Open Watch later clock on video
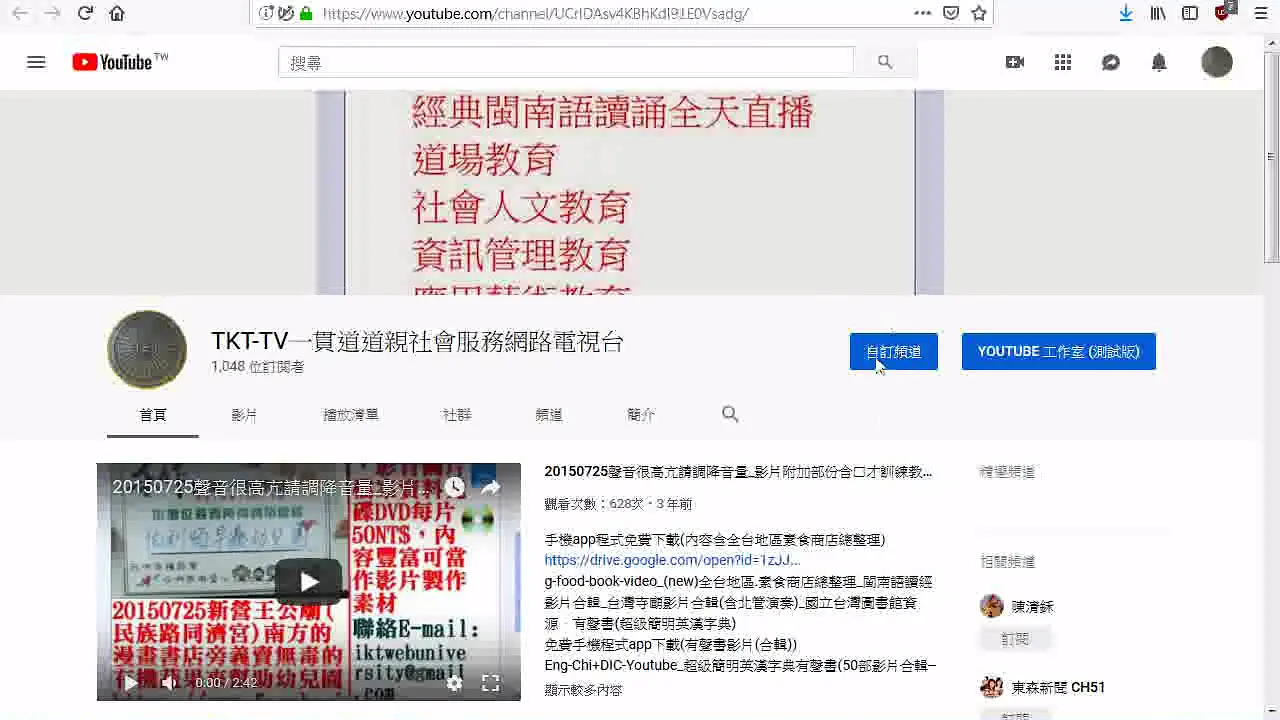Image resolution: width=1280 pixels, height=720 pixels. coord(455,487)
